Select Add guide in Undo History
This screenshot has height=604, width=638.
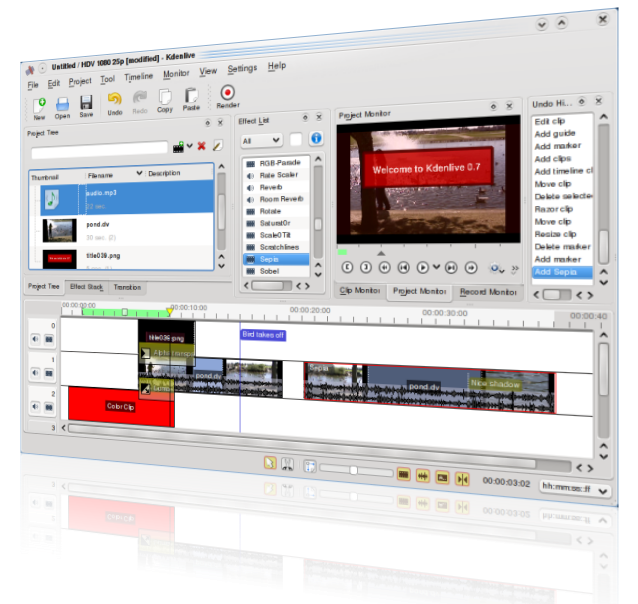(x=555, y=134)
